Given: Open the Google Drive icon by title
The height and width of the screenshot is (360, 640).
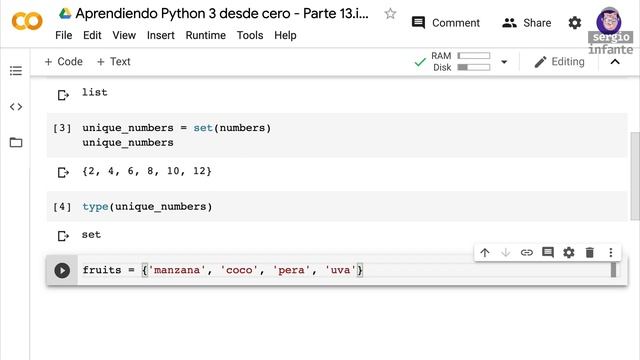Looking at the screenshot, I should click(65, 13).
